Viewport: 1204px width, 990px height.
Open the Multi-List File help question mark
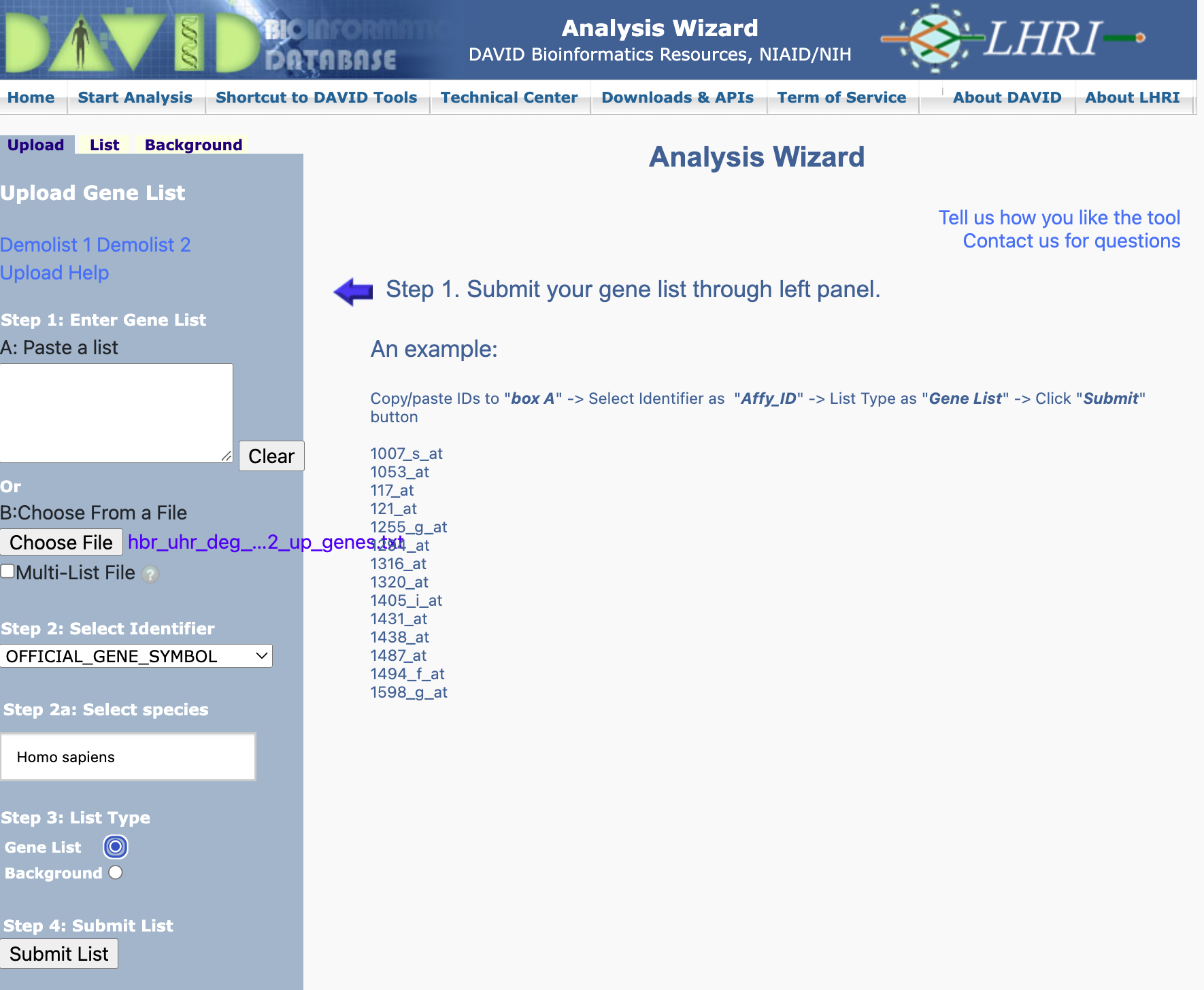point(150,575)
